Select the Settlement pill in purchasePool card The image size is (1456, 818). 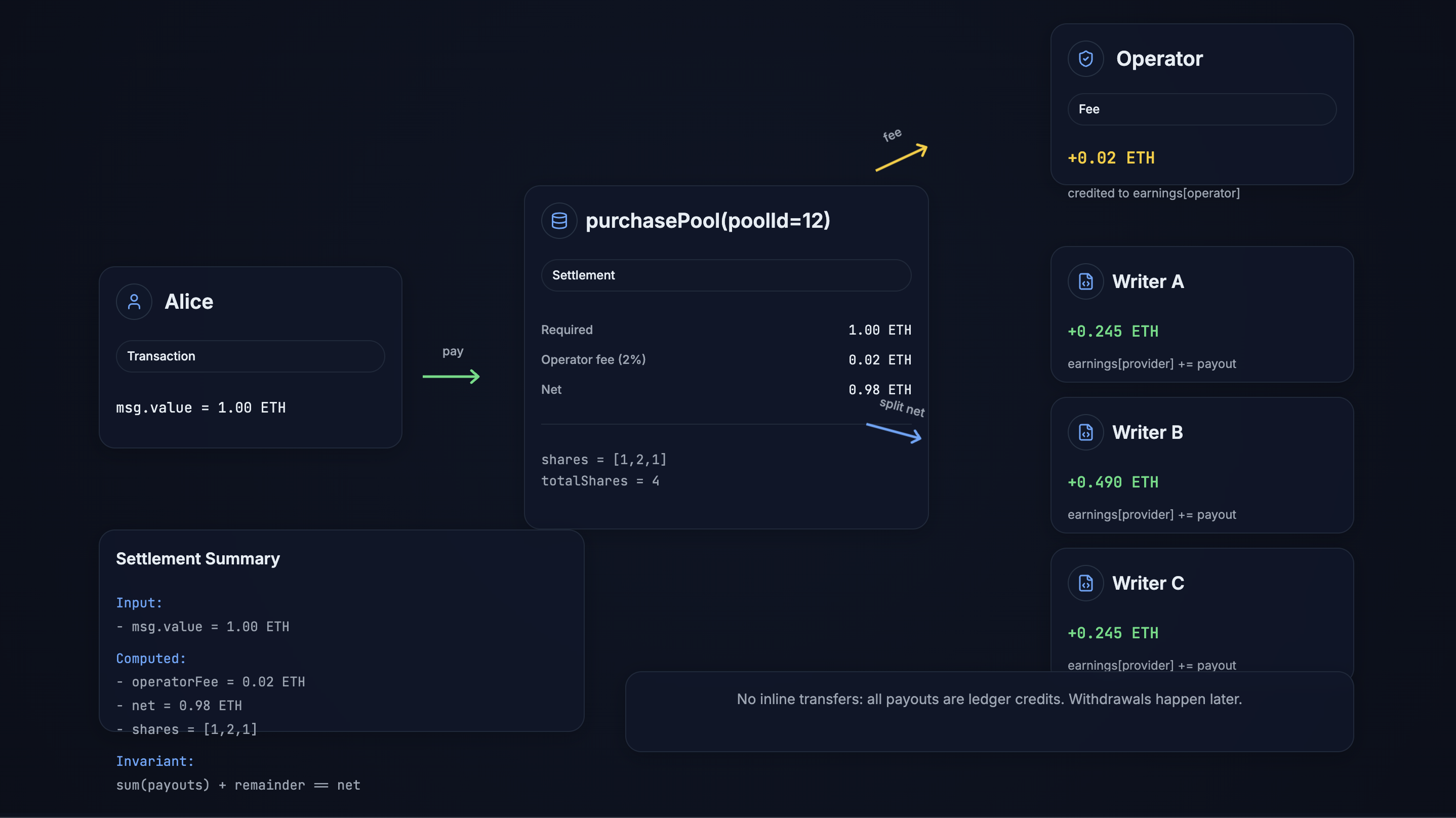coord(726,275)
